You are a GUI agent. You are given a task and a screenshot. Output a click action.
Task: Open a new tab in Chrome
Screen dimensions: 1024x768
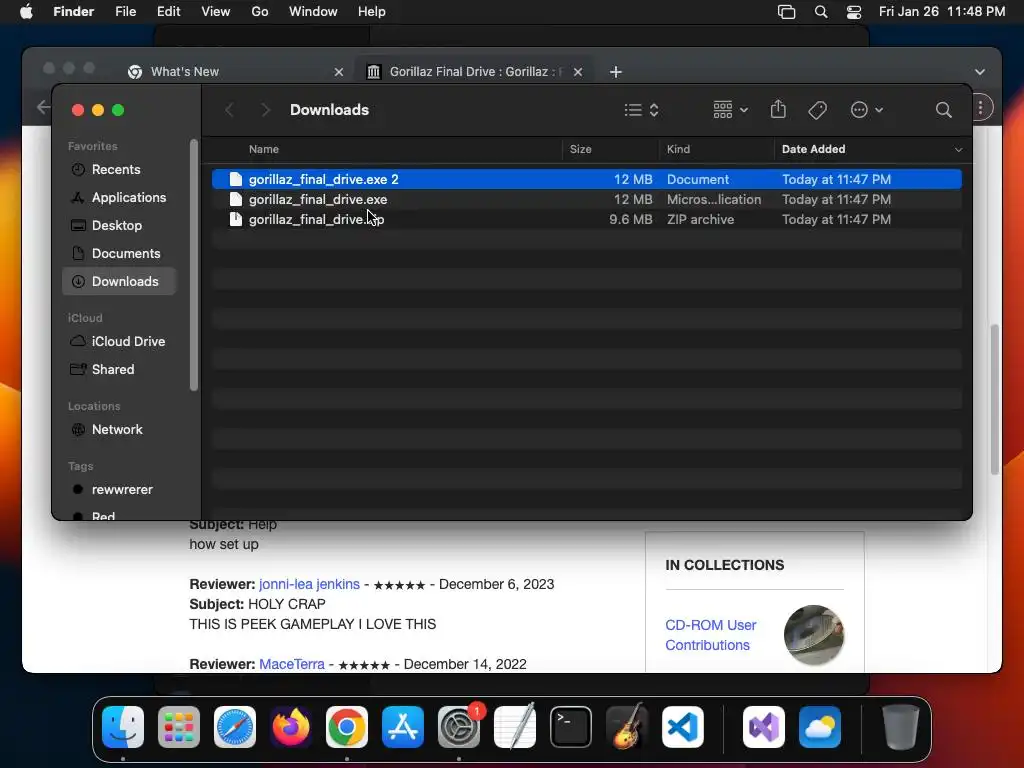click(x=615, y=72)
